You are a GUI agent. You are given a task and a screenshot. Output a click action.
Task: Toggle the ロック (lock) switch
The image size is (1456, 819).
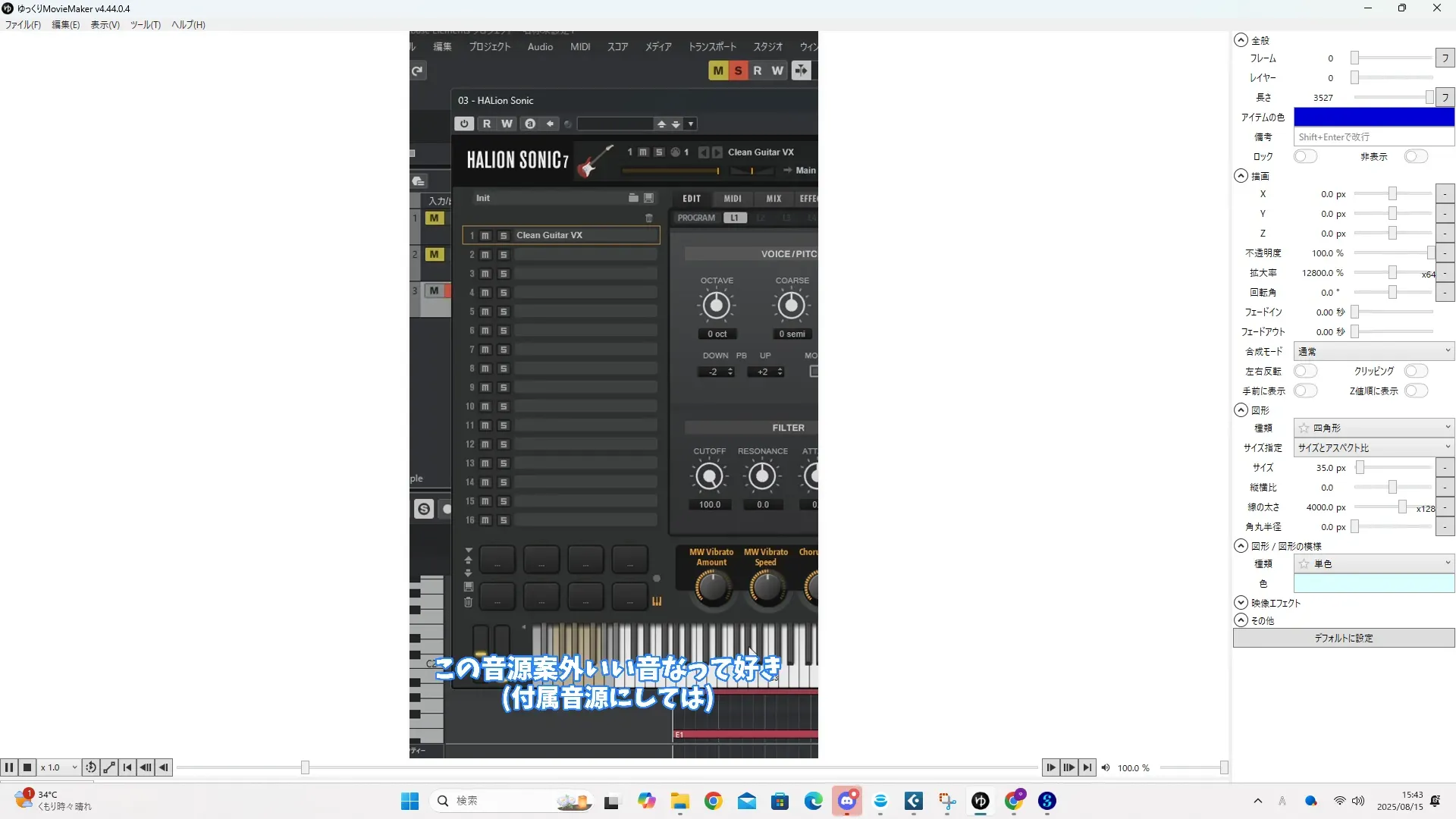pyautogui.click(x=1305, y=156)
